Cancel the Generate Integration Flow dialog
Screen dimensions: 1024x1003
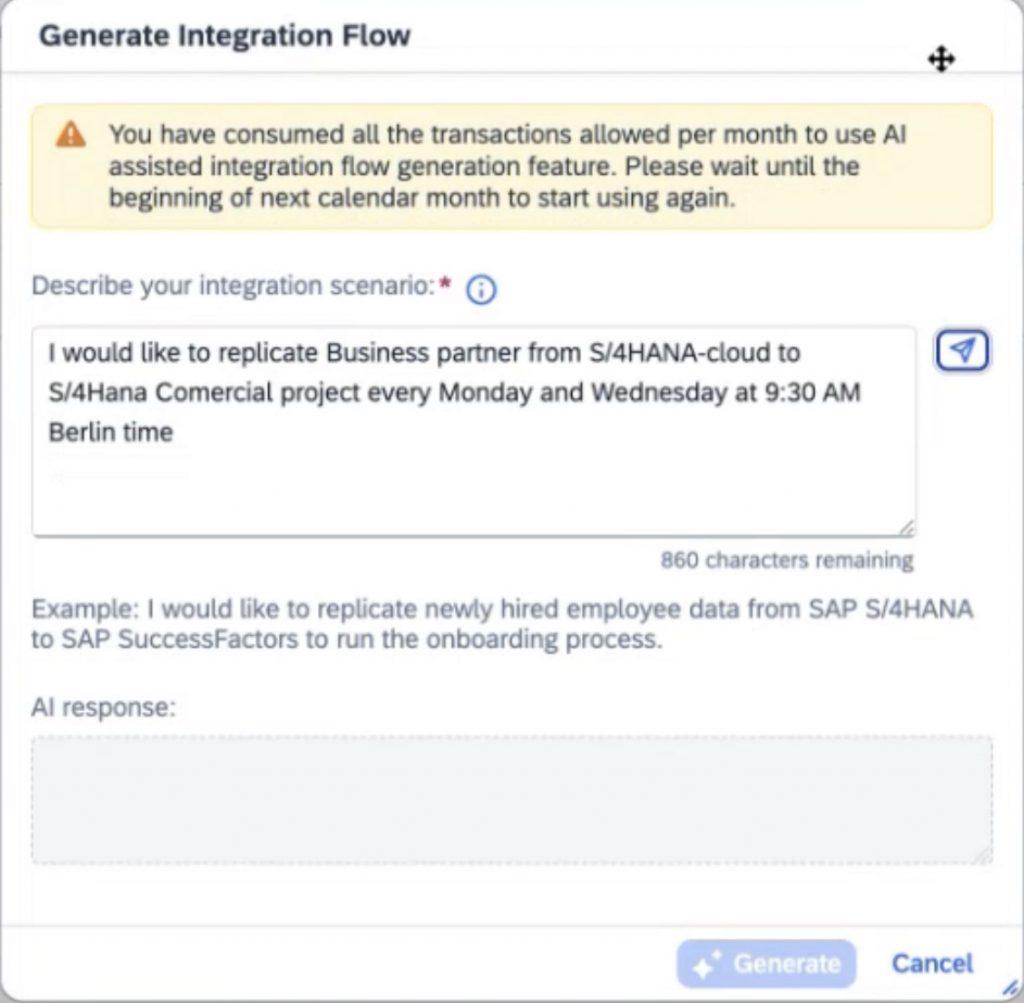point(932,964)
